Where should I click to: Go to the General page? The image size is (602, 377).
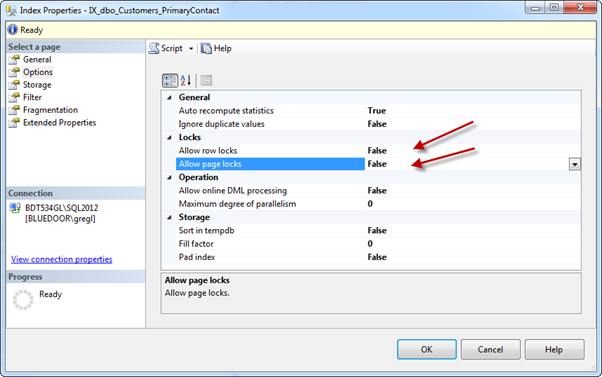[37, 60]
